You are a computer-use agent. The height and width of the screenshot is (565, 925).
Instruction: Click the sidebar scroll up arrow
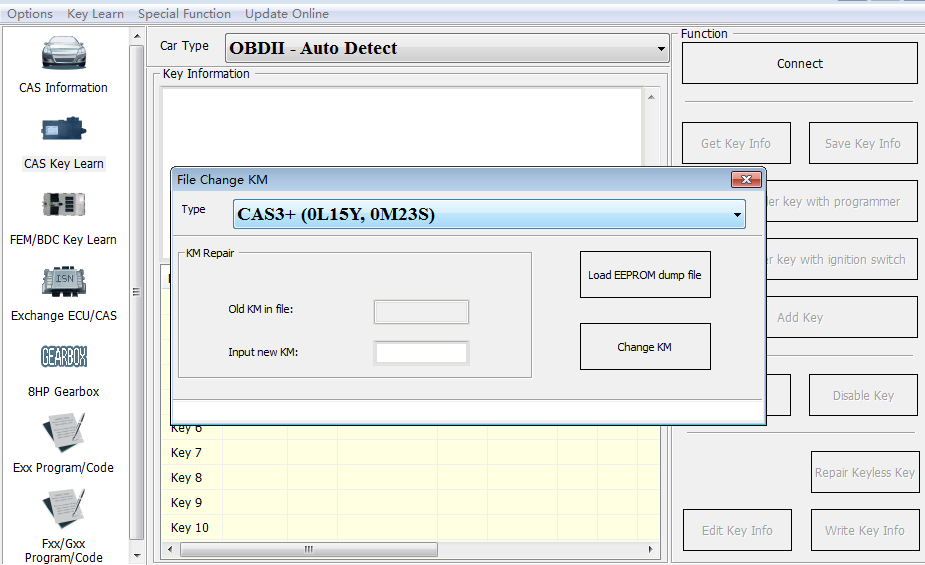click(137, 36)
